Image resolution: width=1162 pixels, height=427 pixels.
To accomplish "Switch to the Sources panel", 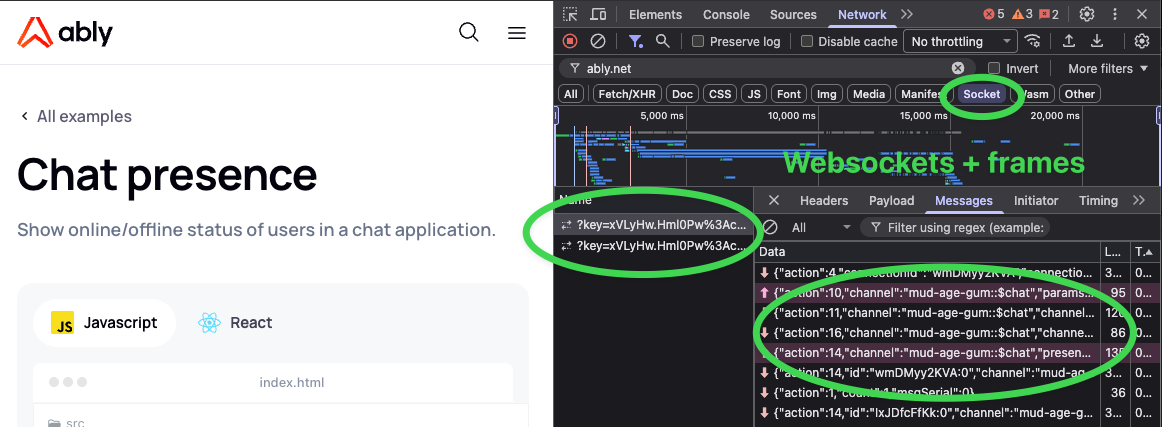I will pos(793,15).
